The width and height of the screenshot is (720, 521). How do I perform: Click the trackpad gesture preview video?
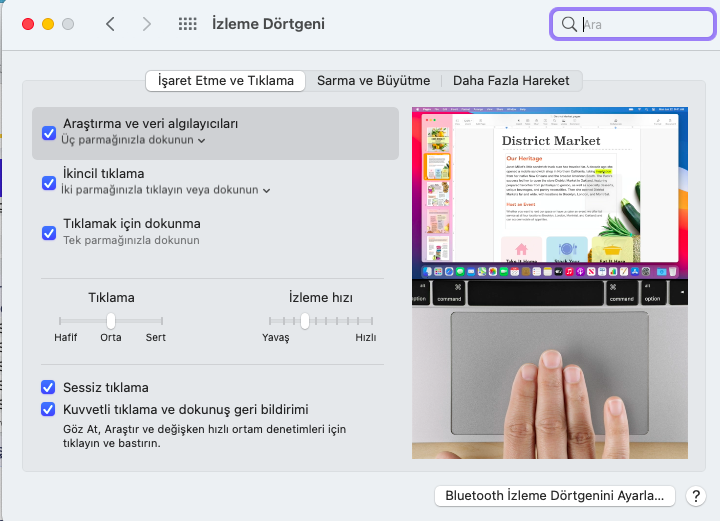click(x=549, y=283)
